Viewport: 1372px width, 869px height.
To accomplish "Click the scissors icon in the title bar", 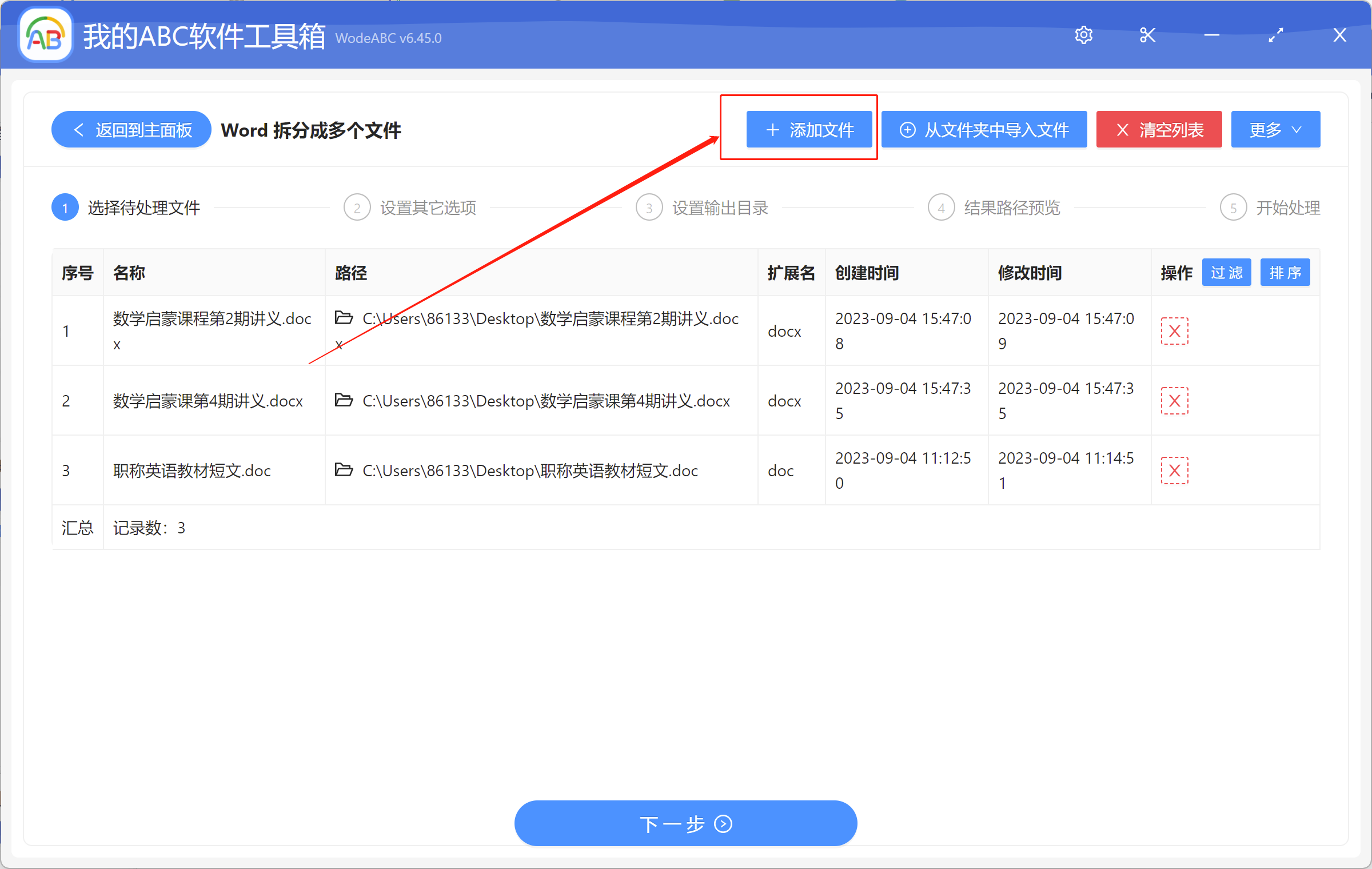I will pos(1147,35).
